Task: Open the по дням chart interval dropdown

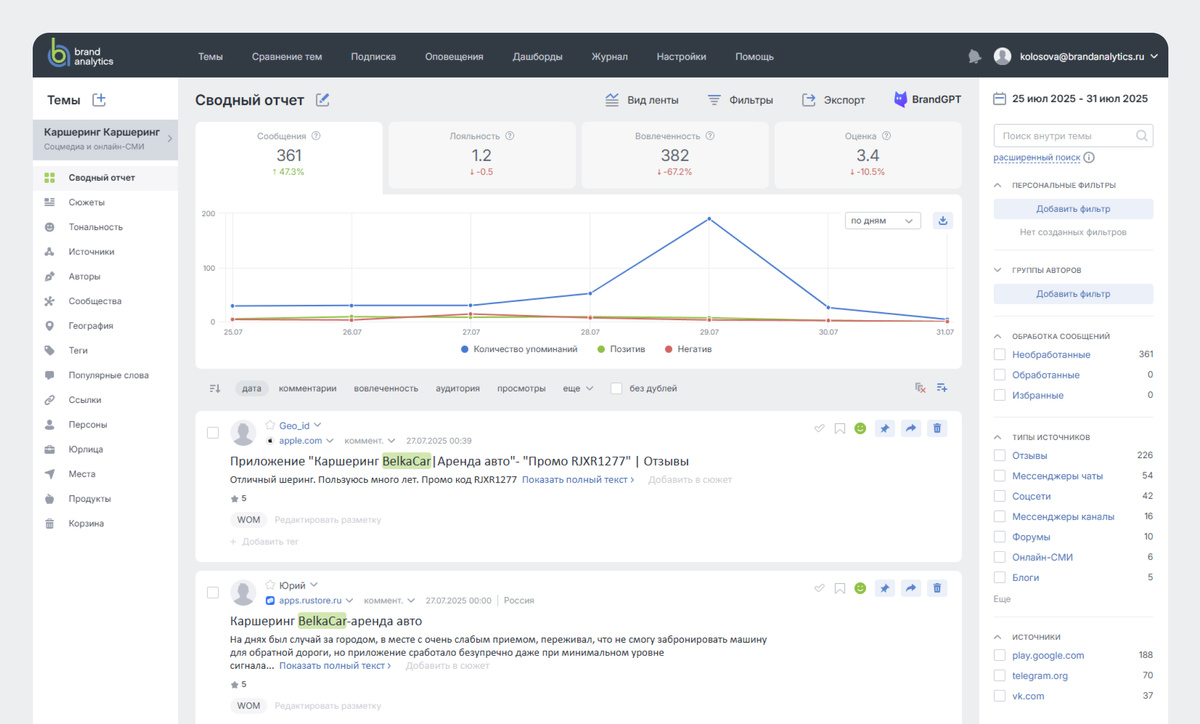Action: pyautogui.click(x=883, y=221)
